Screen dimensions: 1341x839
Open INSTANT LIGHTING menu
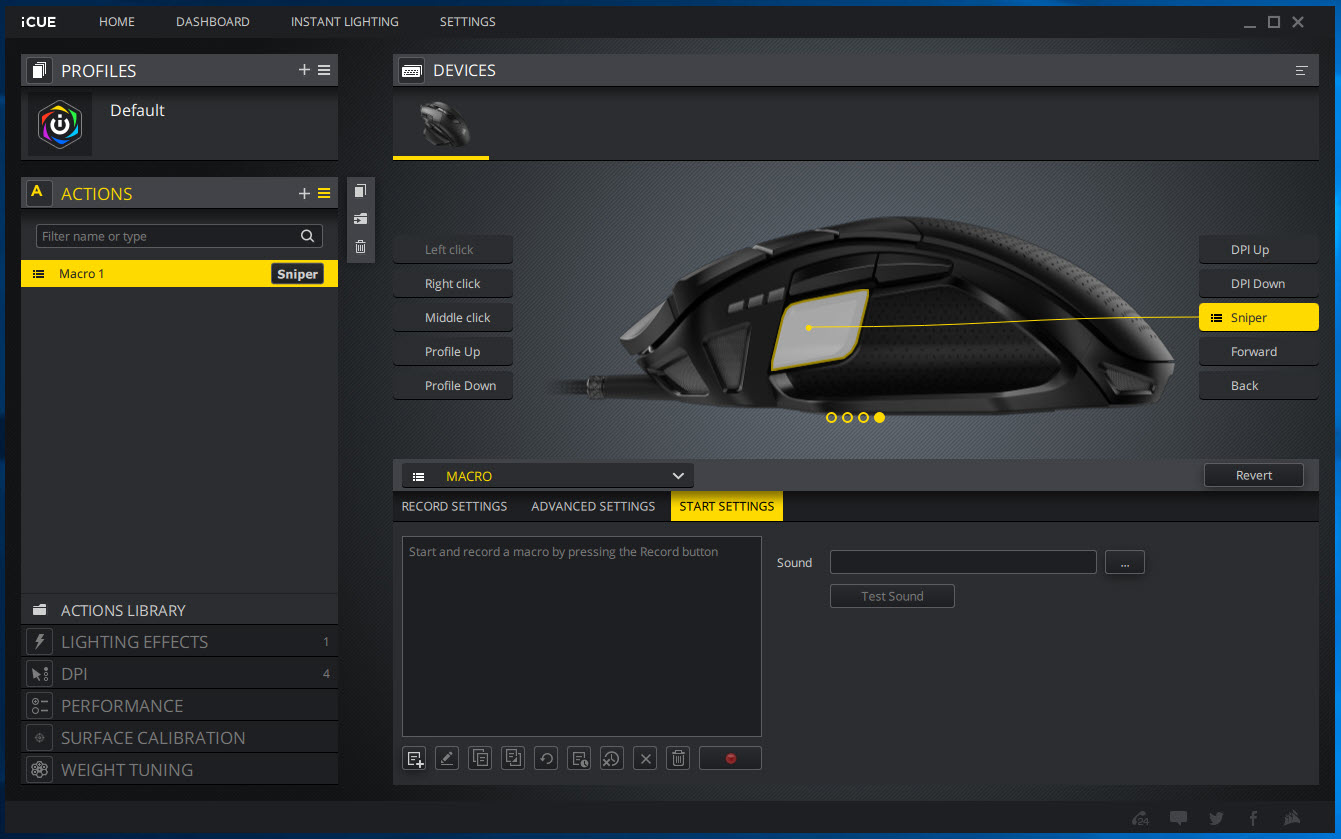point(345,22)
